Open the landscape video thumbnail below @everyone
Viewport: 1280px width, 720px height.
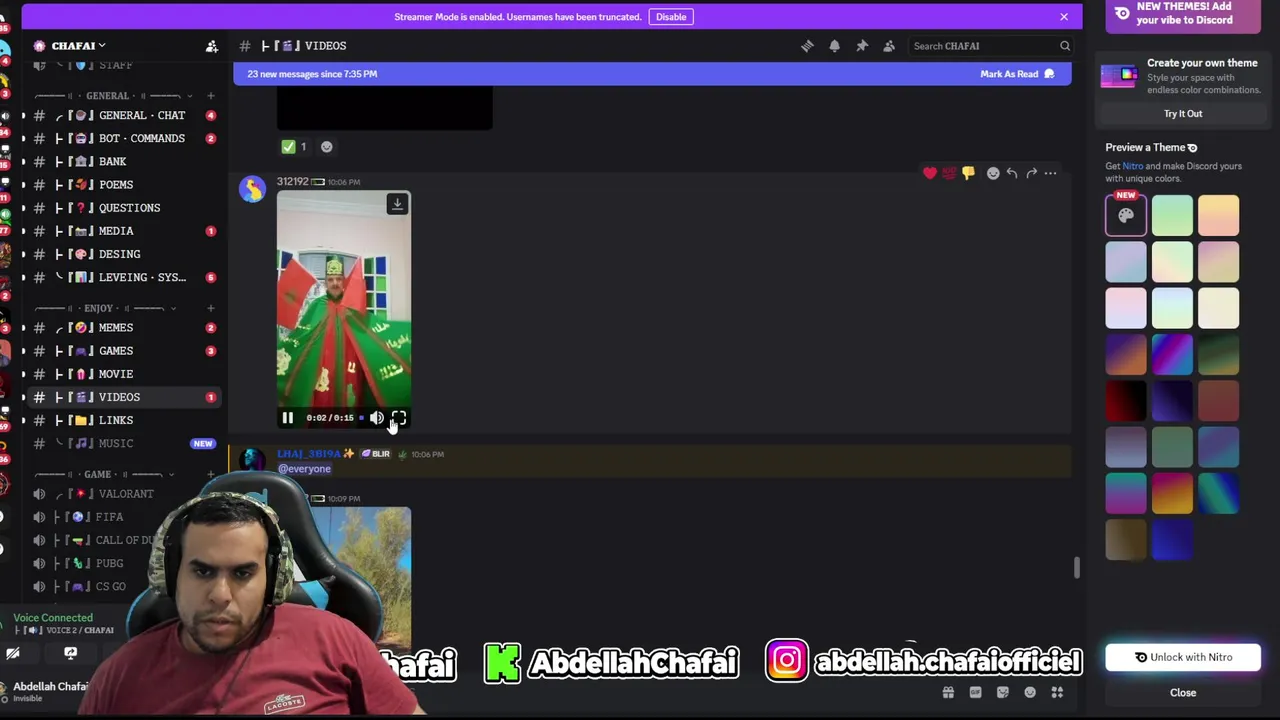344,578
